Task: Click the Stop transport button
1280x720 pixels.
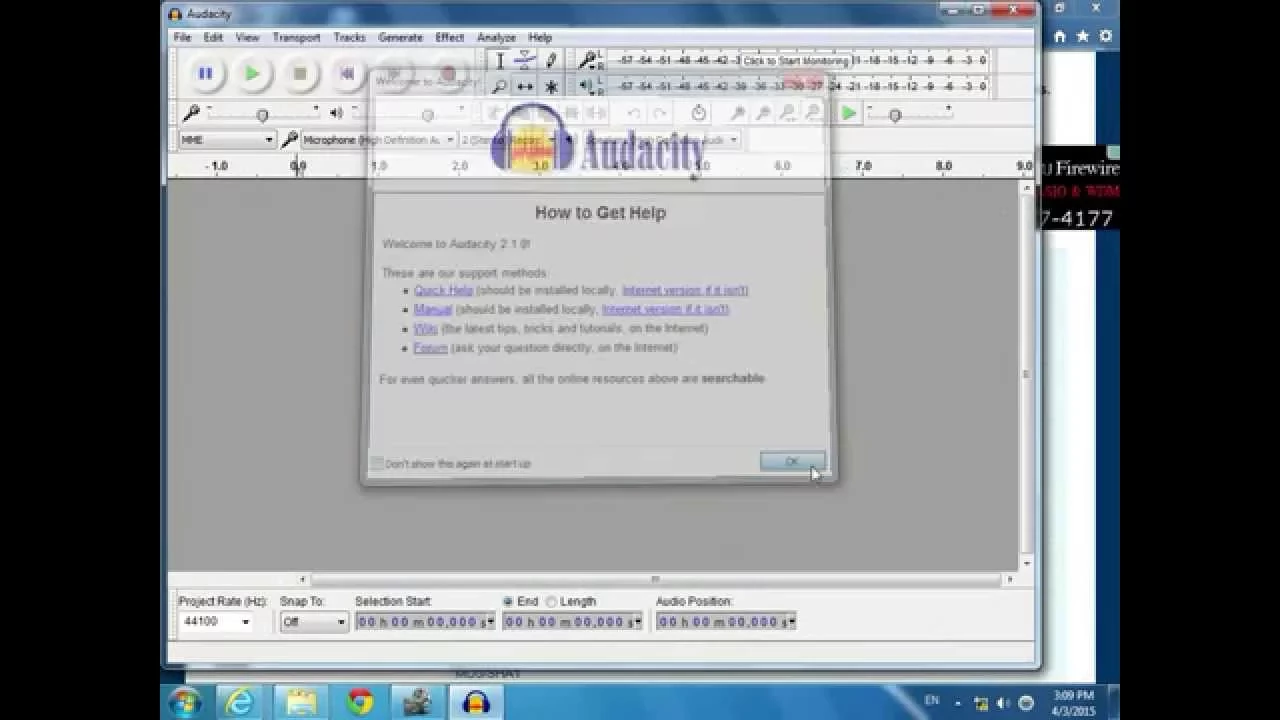Action: pos(300,74)
